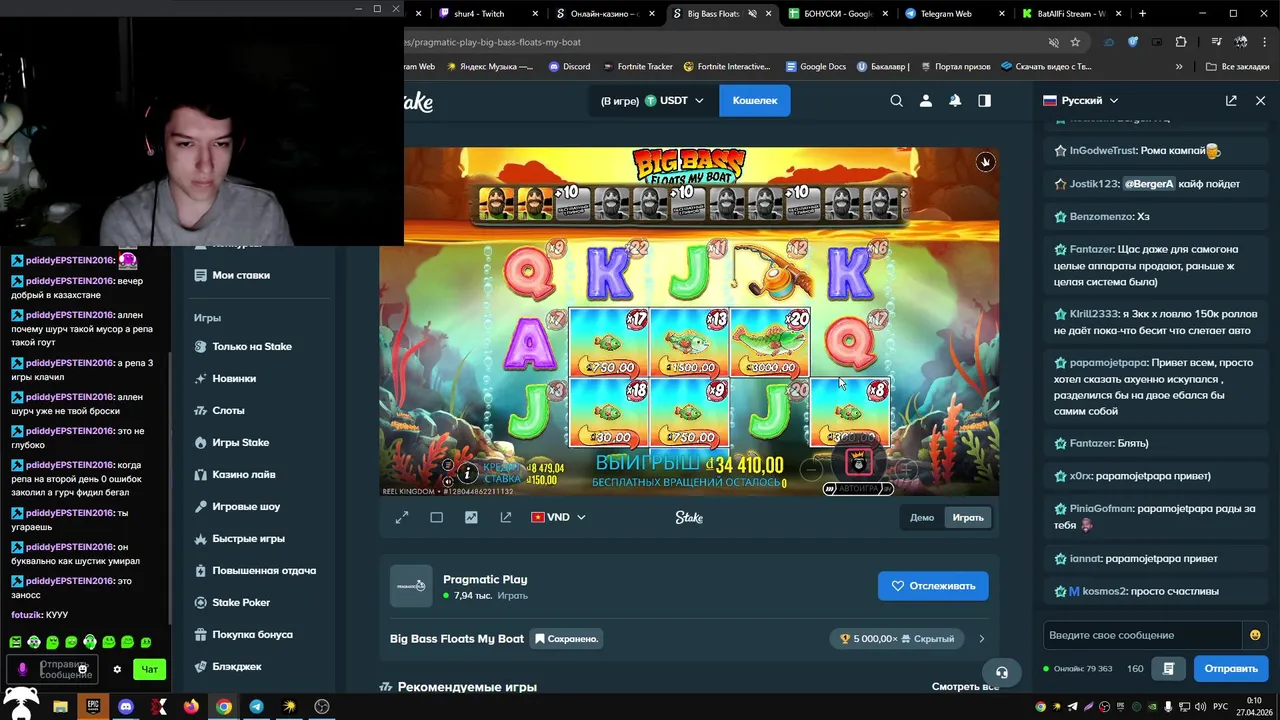This screenshot has width=1280, height=720.
Task: Switch to БОНУСКИ Google Sheets tab
Action: click(837, 14)
